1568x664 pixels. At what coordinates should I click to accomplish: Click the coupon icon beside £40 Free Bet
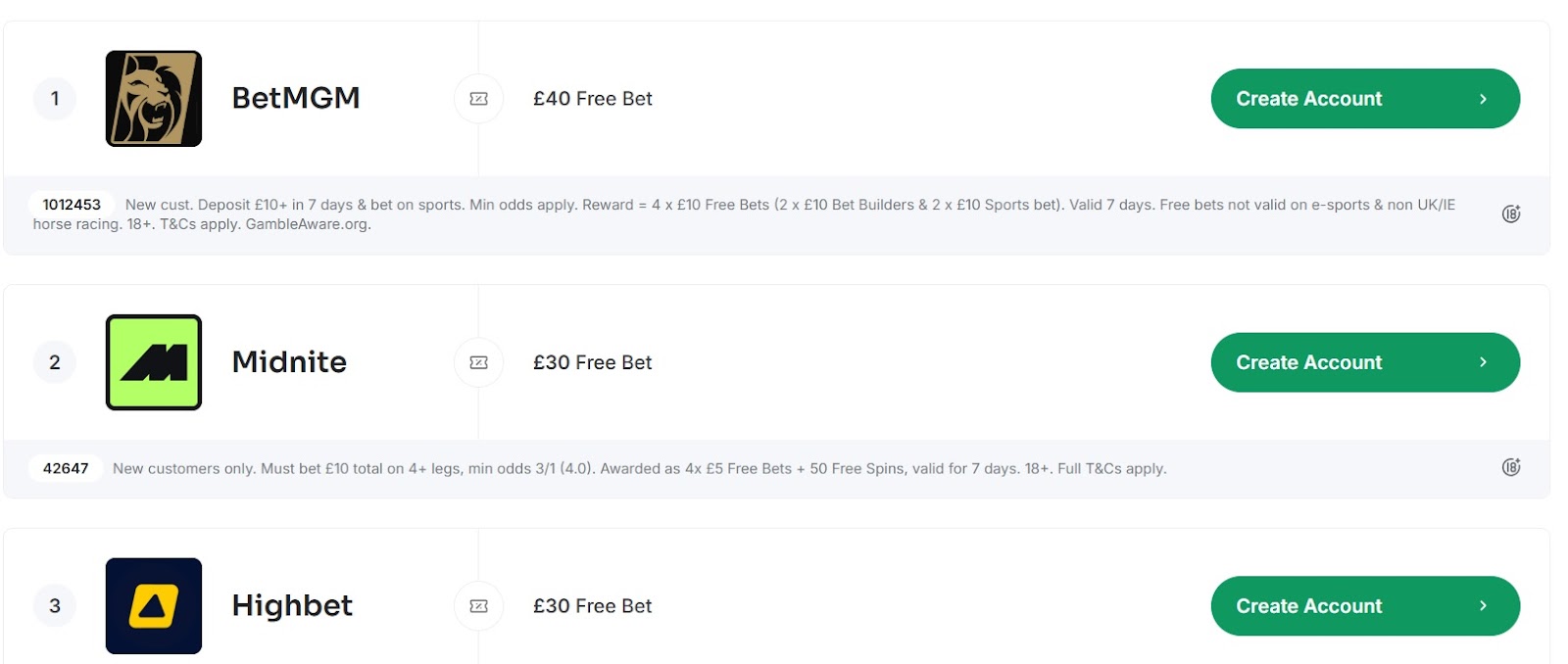pyautogui.click(x=478, y=99)
